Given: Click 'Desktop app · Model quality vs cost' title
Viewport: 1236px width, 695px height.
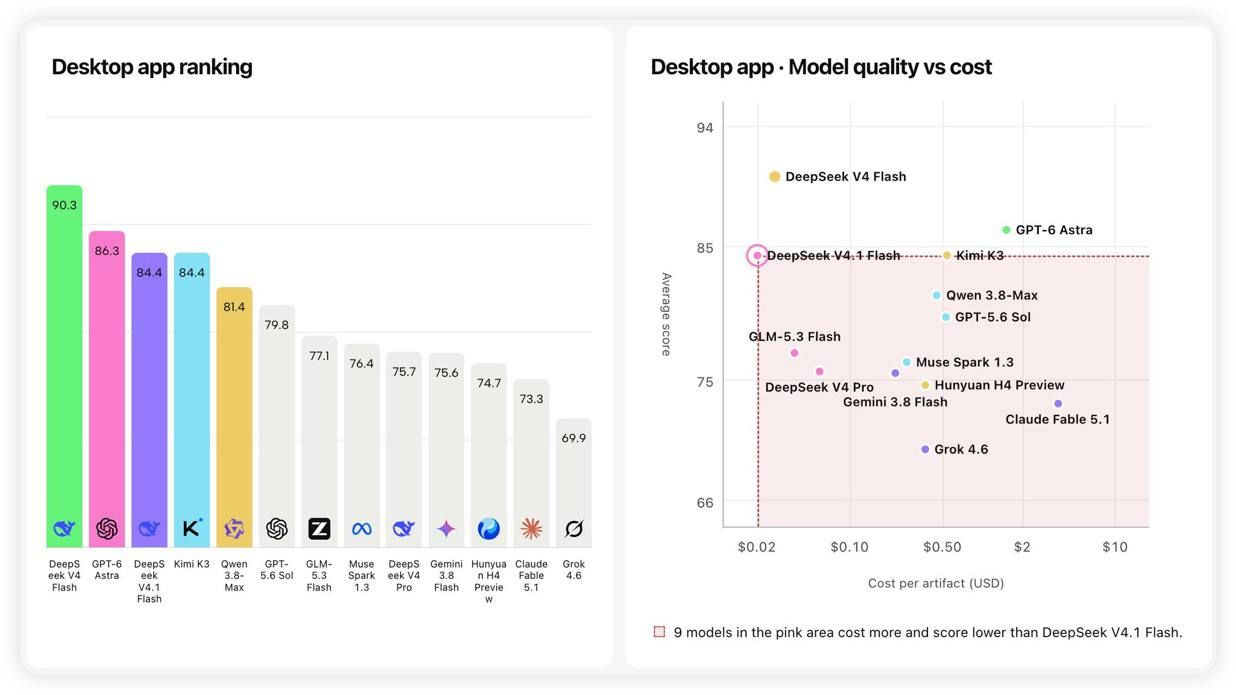Looking at the screenshot, I should (821, 67).
